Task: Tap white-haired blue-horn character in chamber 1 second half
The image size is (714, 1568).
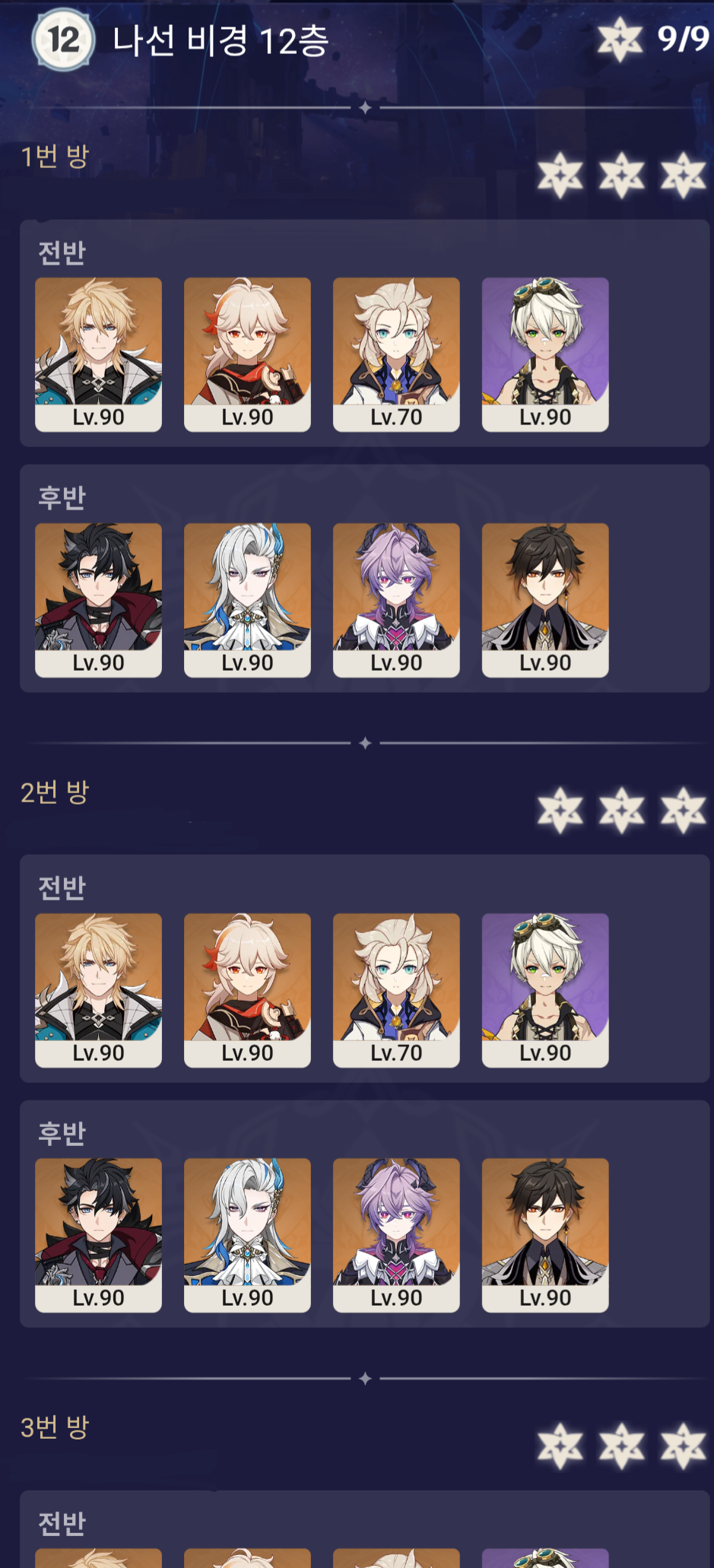Action: pyautogui.click(x=247, y=600)
